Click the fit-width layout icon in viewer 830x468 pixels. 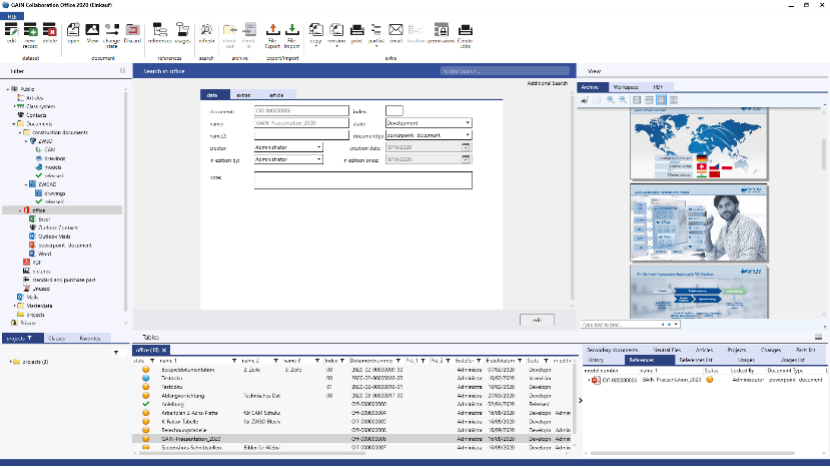pyautogui.click(x=649, y=100)
